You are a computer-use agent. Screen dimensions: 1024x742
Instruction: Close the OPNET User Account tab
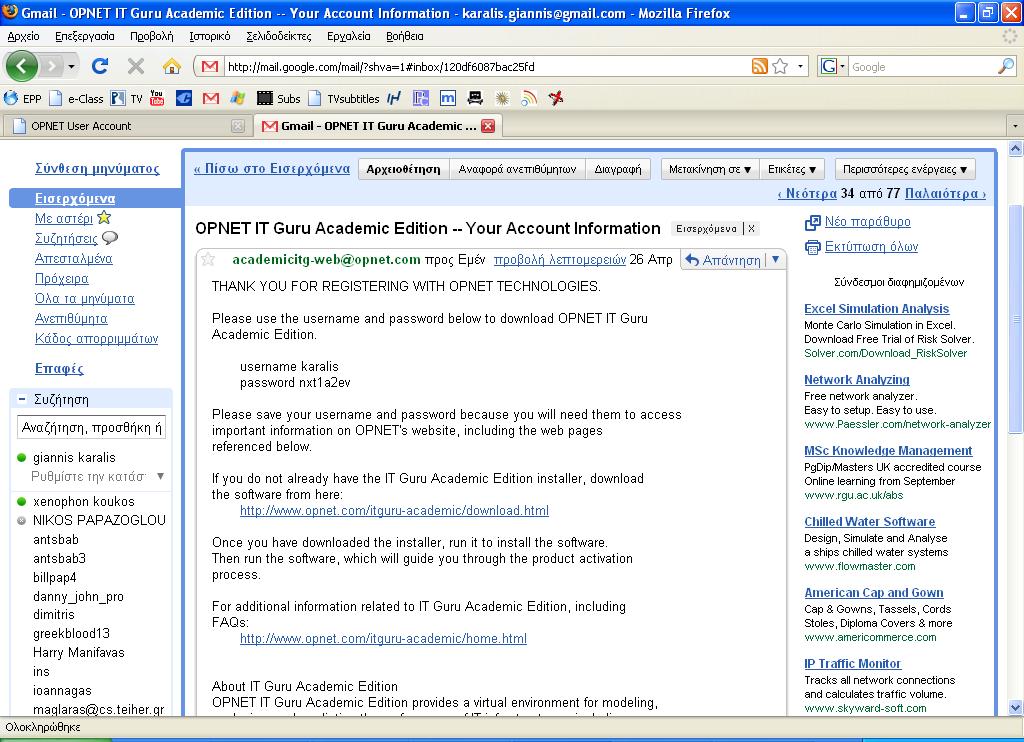238,126
